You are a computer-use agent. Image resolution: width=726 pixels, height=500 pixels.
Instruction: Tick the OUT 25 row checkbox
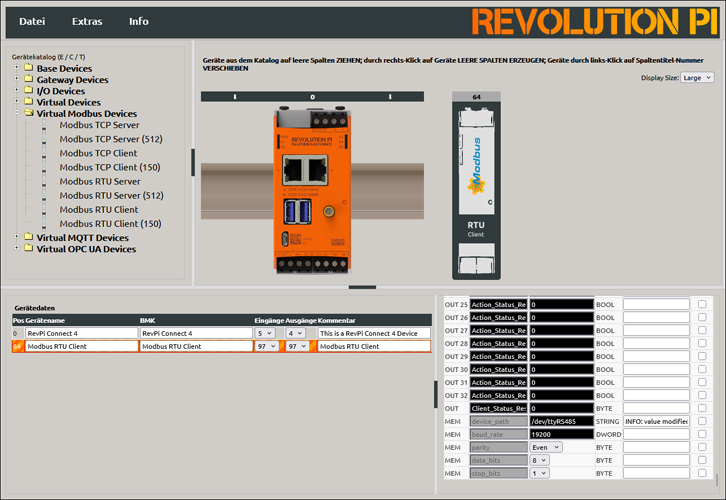click(x=702, y=304)
